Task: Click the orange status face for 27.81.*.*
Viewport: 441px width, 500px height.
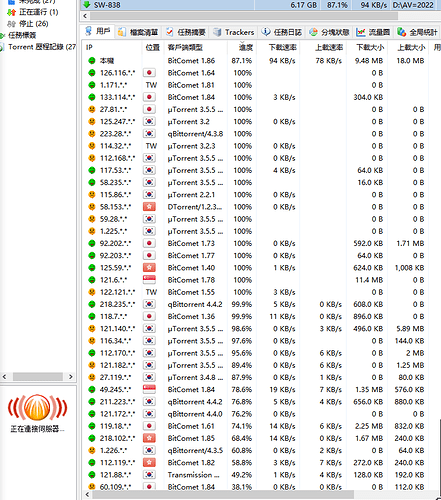Action: tap(92, 110)
